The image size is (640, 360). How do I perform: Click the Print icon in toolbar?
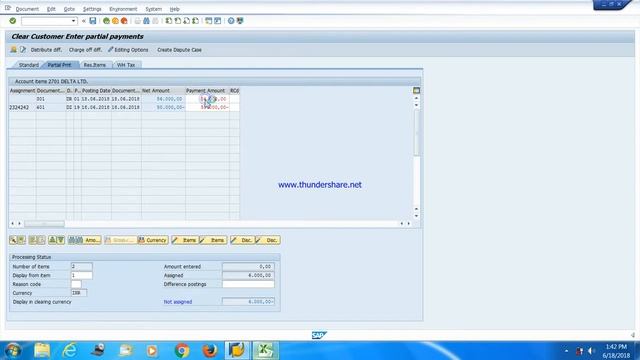(138, 21)
